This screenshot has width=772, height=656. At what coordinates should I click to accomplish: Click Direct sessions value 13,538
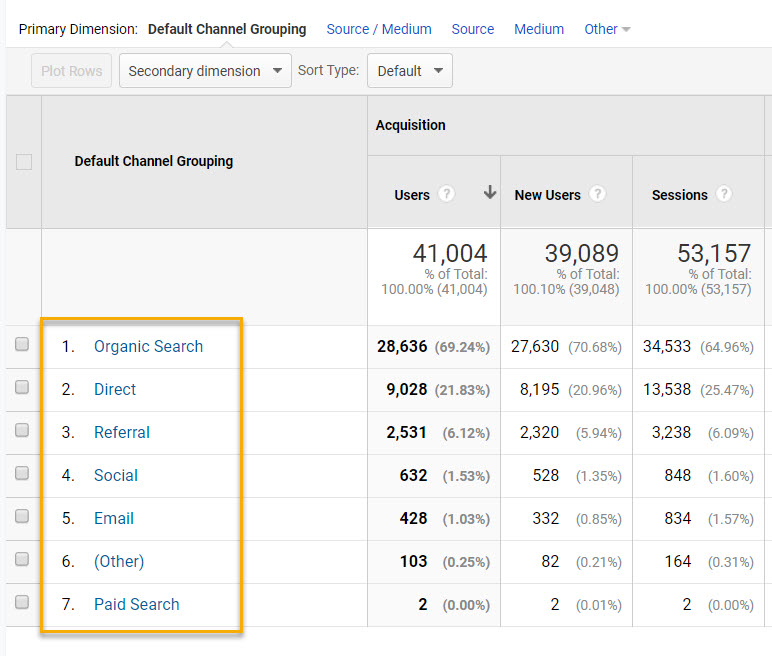pos(667,389)
